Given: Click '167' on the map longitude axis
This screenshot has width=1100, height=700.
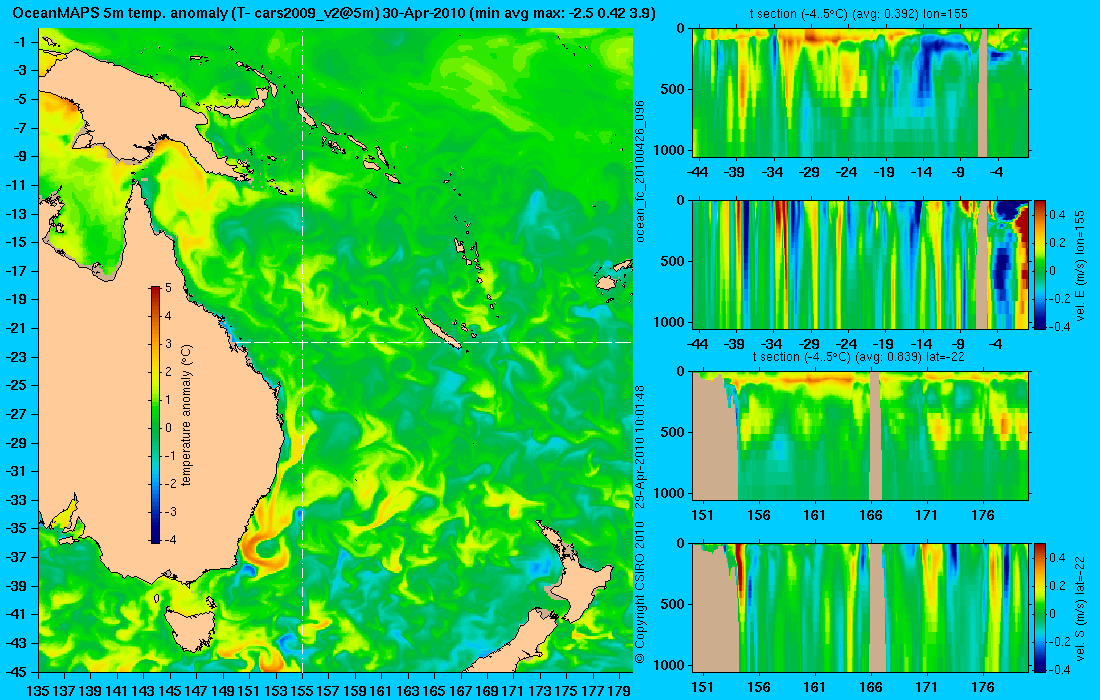Looking at the screenshot, I should pyautogui.click(x=460, y=691).
